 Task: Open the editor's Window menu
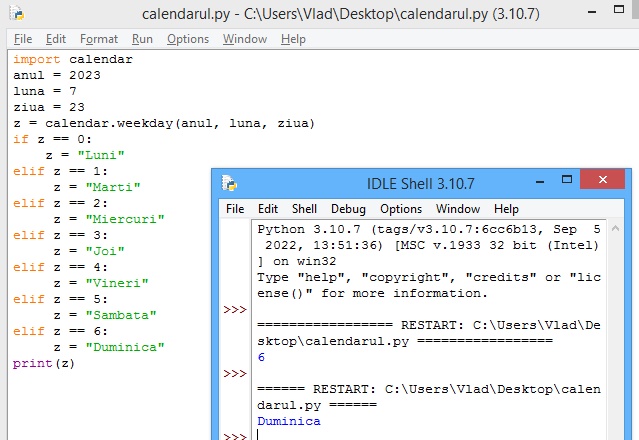click(x=245, y=39)
